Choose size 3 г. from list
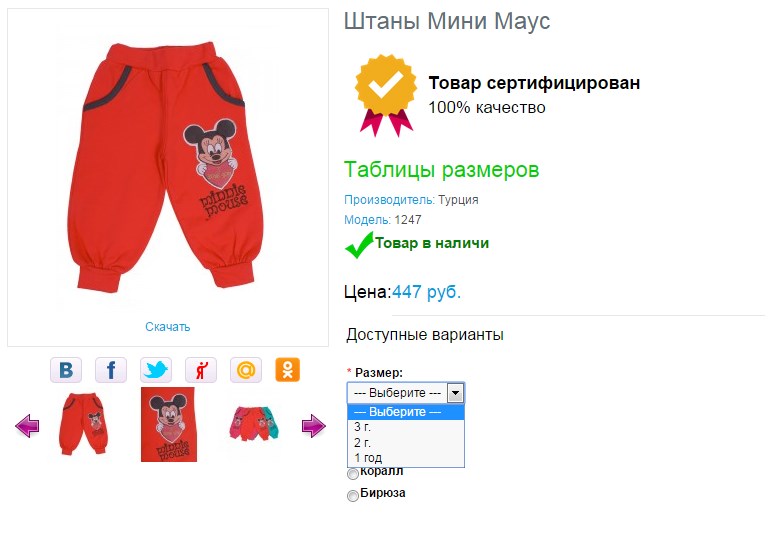772x545 pixels. tap(406, 427)
